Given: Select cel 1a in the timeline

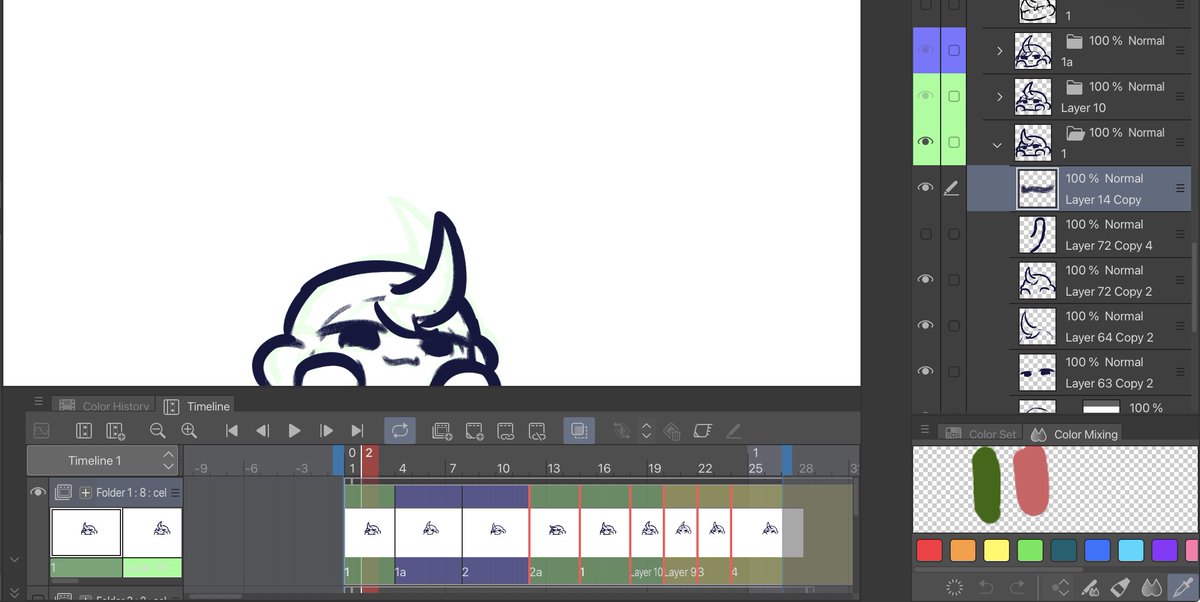Looking at the screenshot, I should tap(428, 535).
